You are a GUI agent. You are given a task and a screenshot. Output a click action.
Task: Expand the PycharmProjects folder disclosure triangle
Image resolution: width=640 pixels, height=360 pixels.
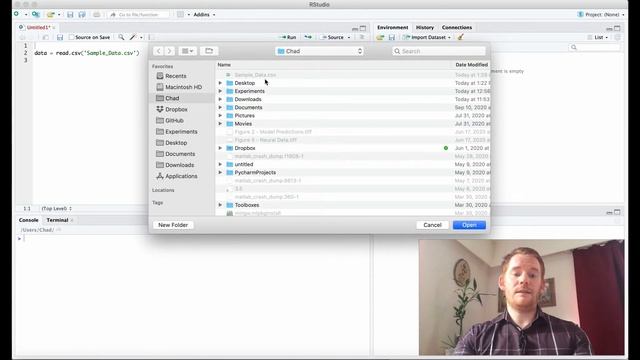(220, 172)
